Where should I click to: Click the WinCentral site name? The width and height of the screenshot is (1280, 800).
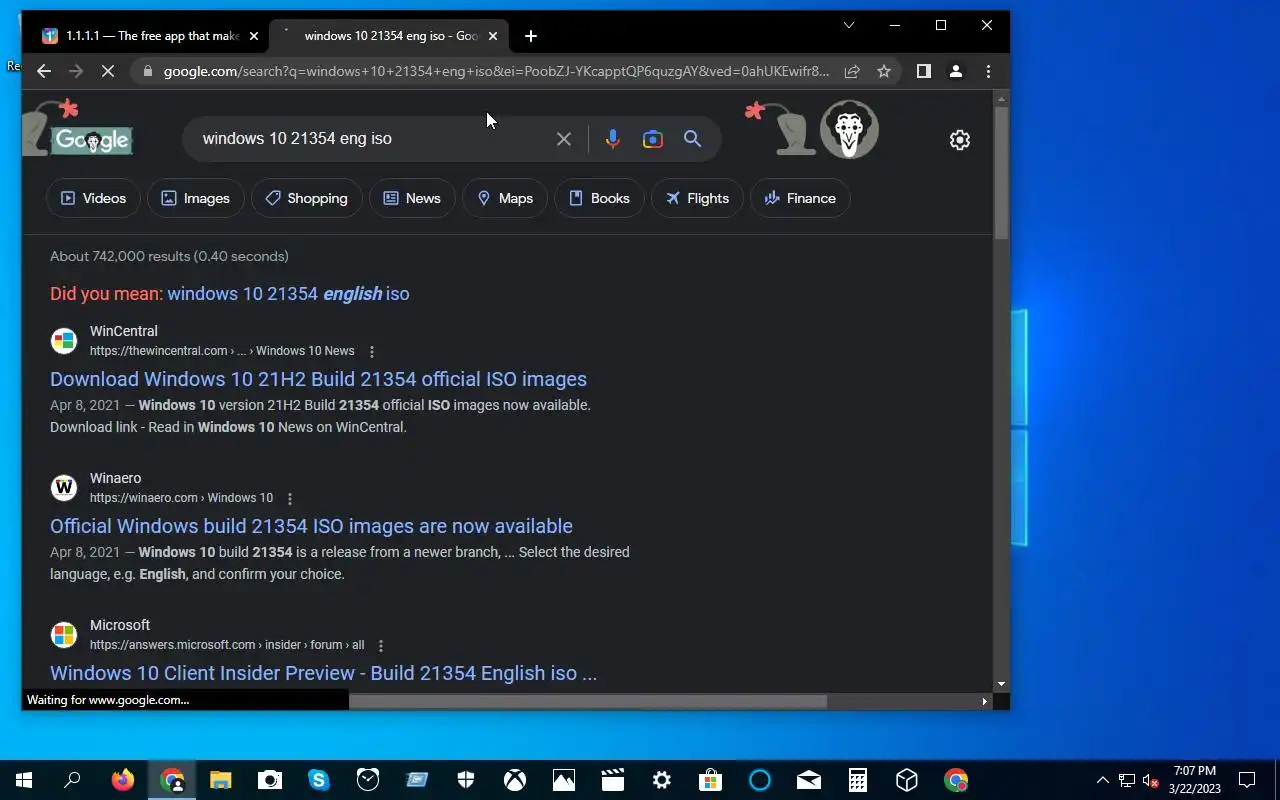(124, 331)
